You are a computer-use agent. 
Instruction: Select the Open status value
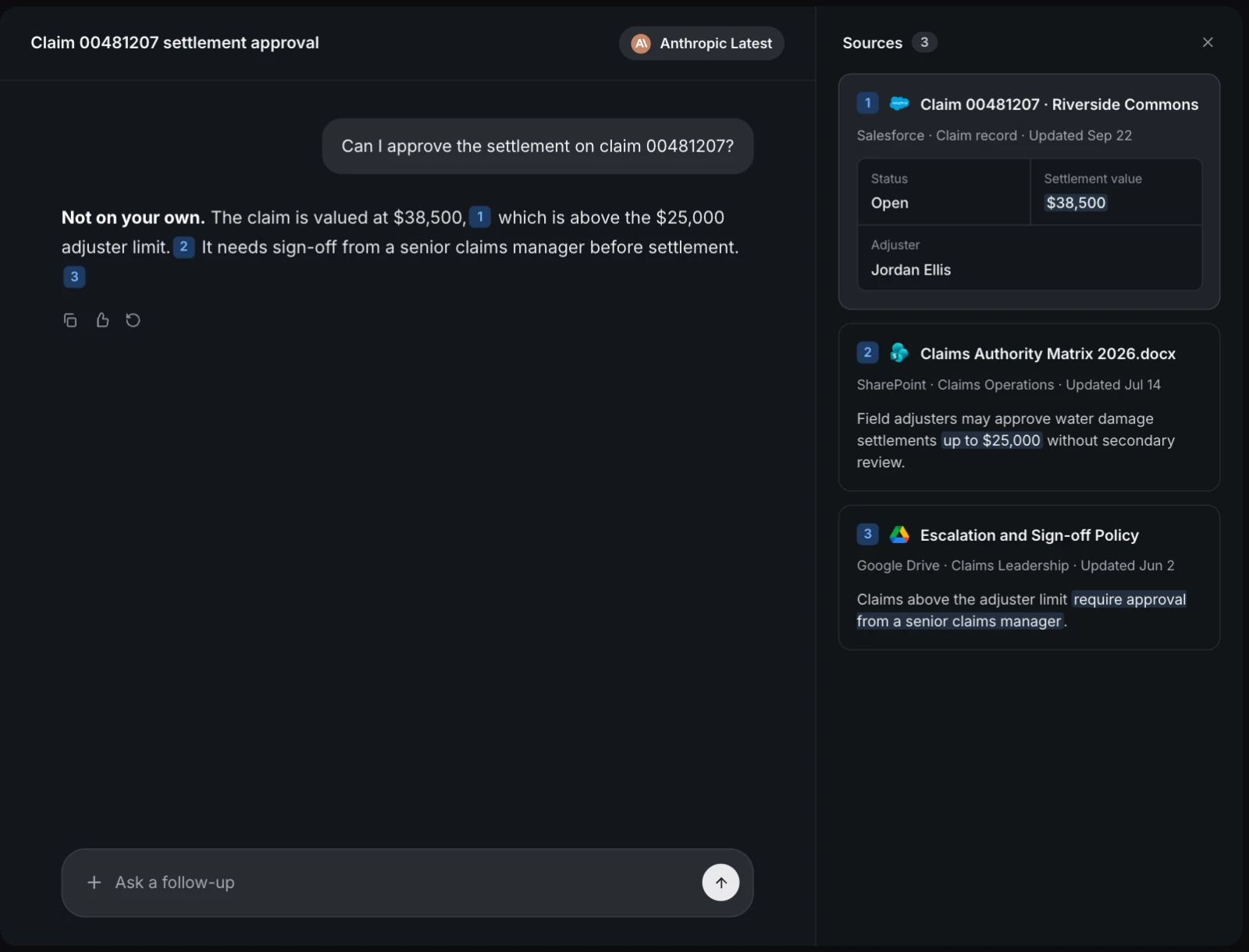point(890,203)
